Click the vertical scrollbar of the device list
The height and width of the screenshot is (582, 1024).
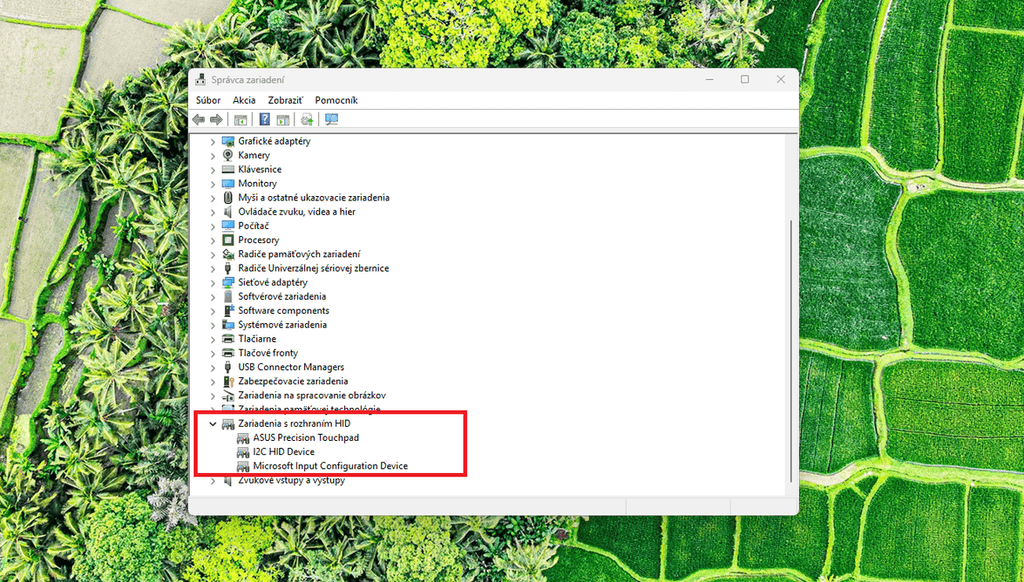(791, 351)
